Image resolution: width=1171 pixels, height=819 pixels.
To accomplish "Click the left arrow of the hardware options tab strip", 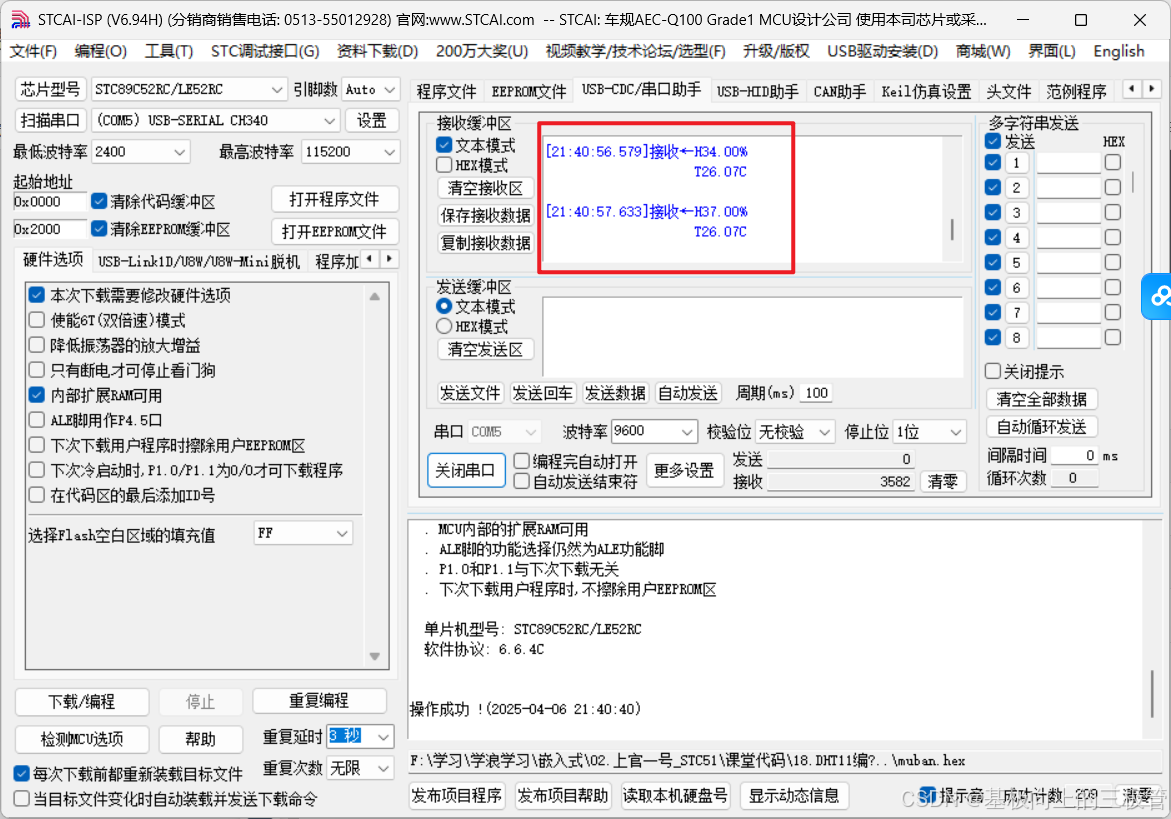I will tap(370, 259).
